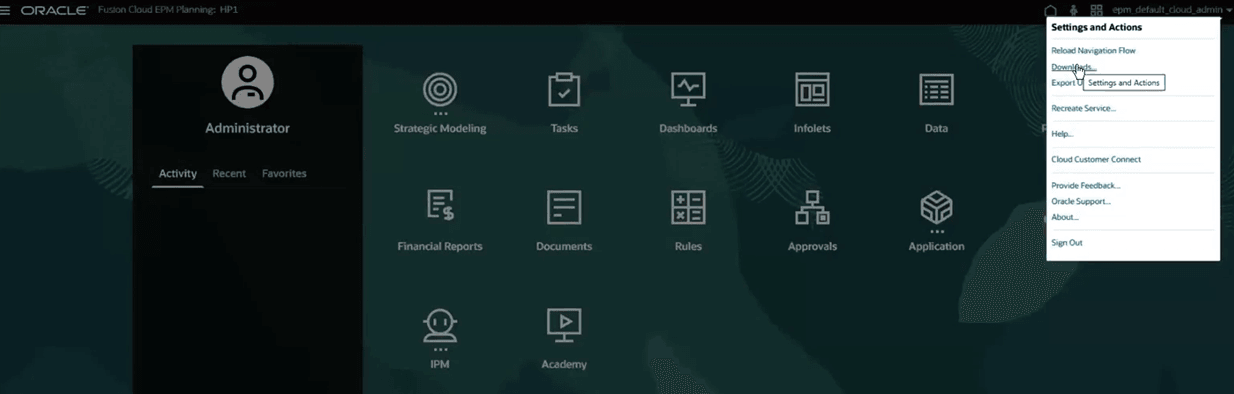Click the Strategic Modeling label
The image size is (1234, 394).
tap(440, 128)
